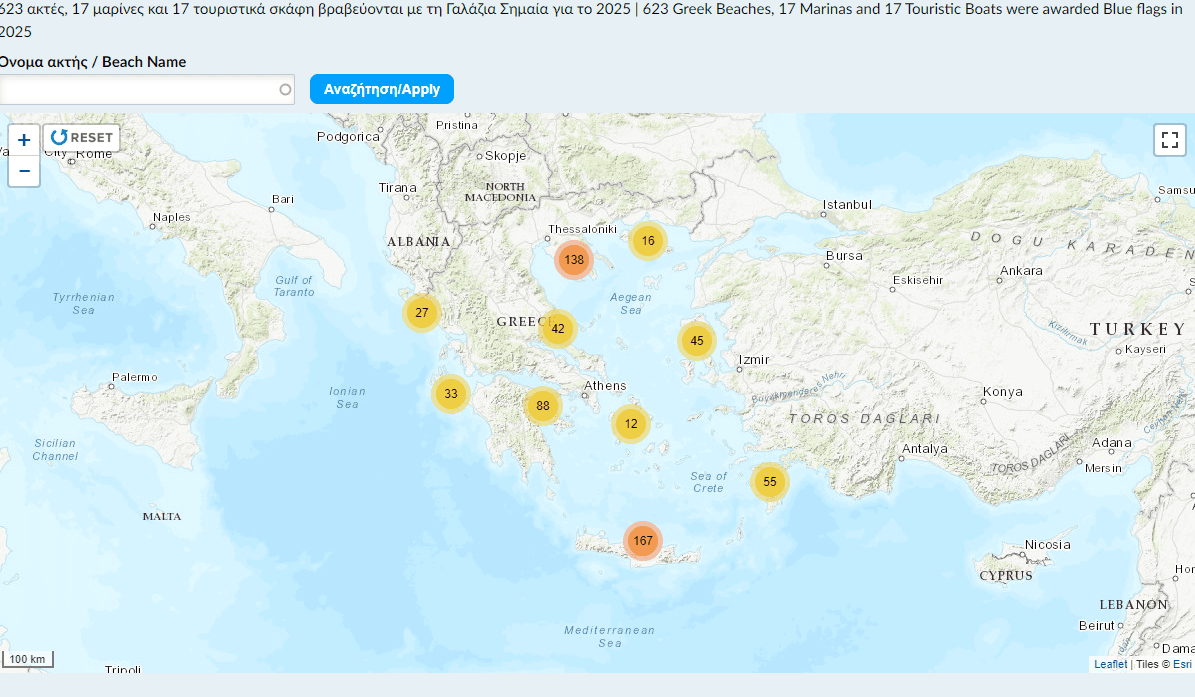Click the zoom in plus control

point(23,139)
